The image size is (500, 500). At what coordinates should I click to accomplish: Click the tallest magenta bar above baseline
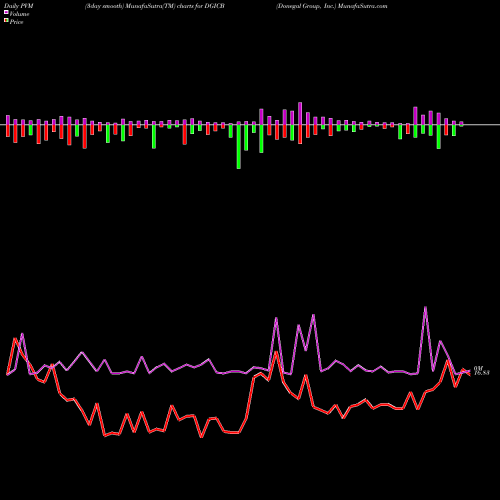300,114
